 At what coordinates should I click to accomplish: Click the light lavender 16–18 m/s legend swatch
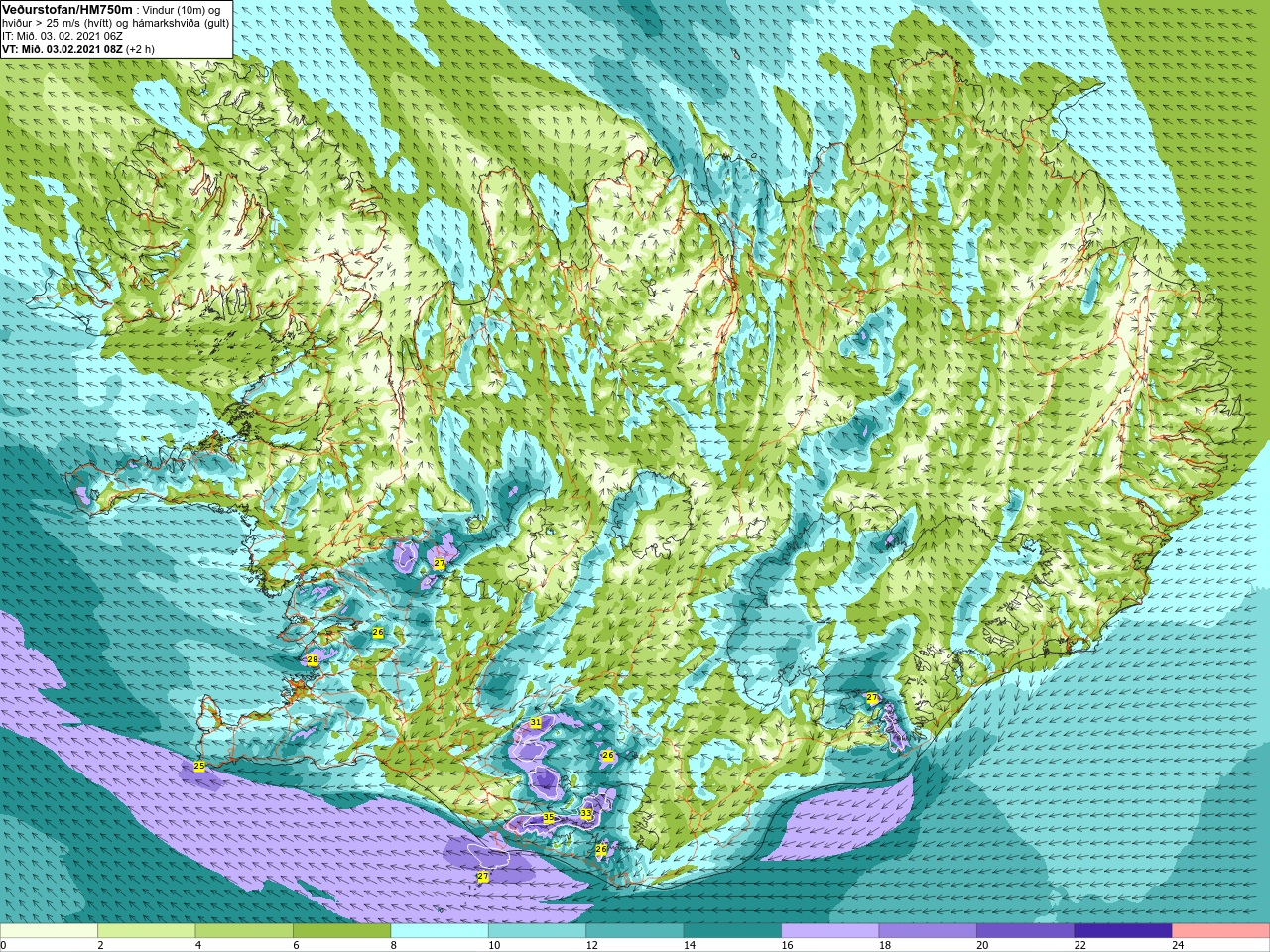click(x=830, y=931)
